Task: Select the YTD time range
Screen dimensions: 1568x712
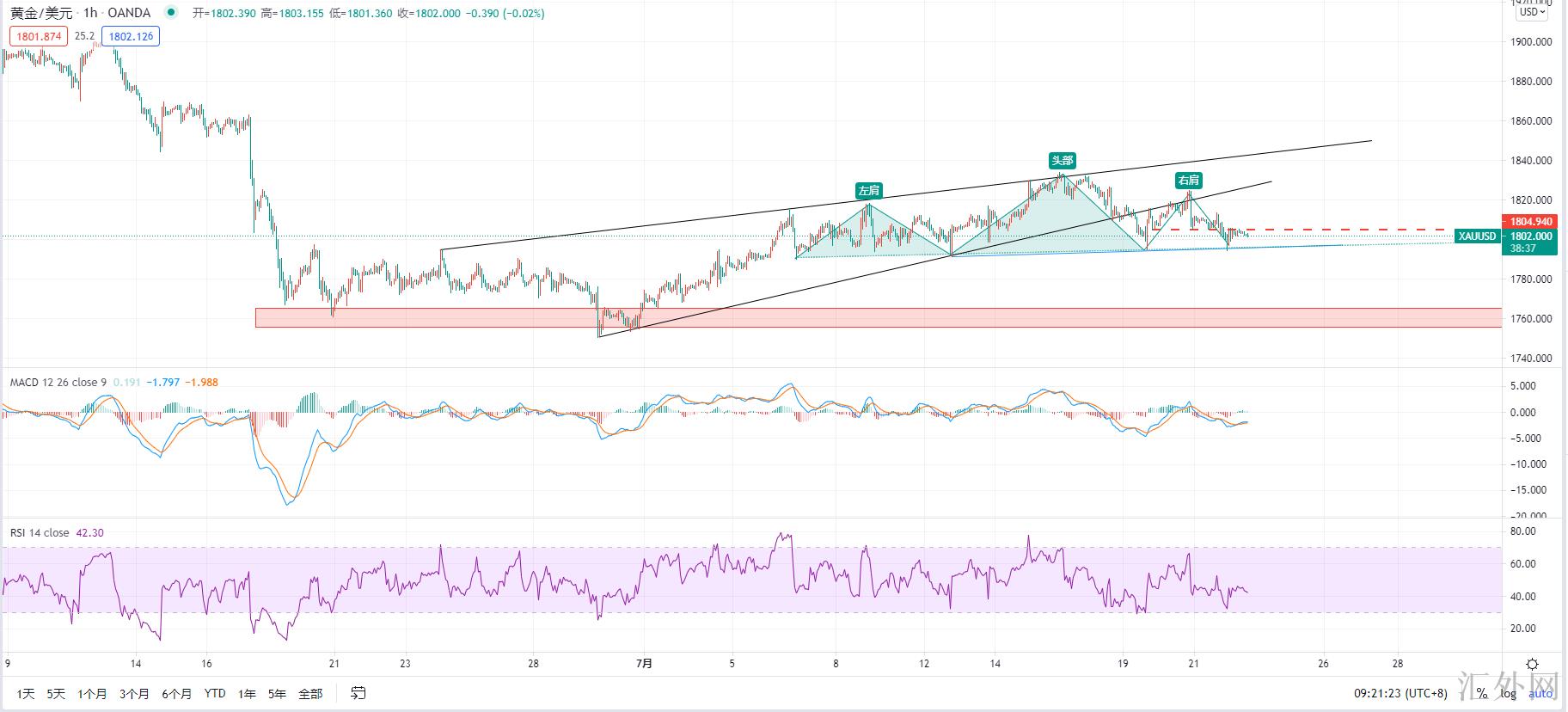Action: [215, 693]
